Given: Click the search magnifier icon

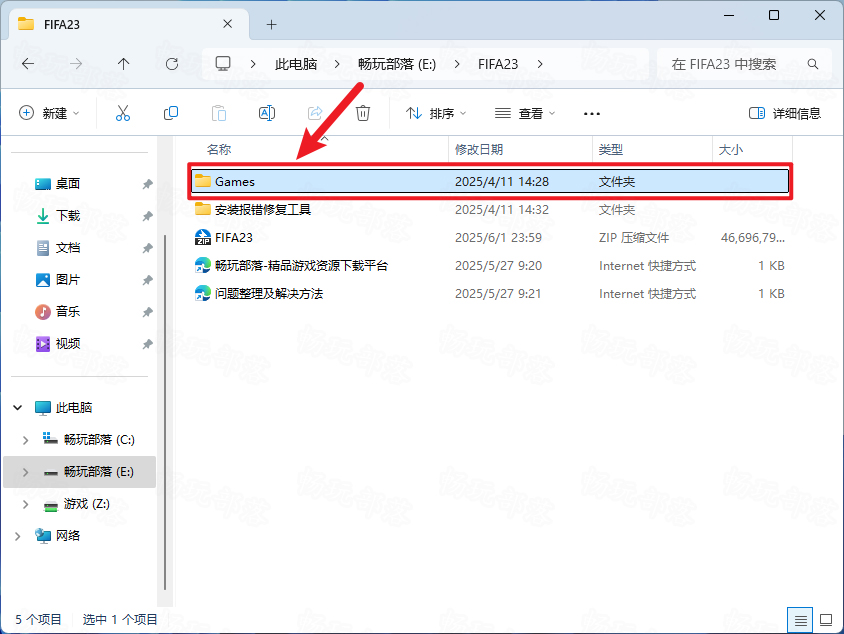Looking at the screenshot, I should [813, 64].
